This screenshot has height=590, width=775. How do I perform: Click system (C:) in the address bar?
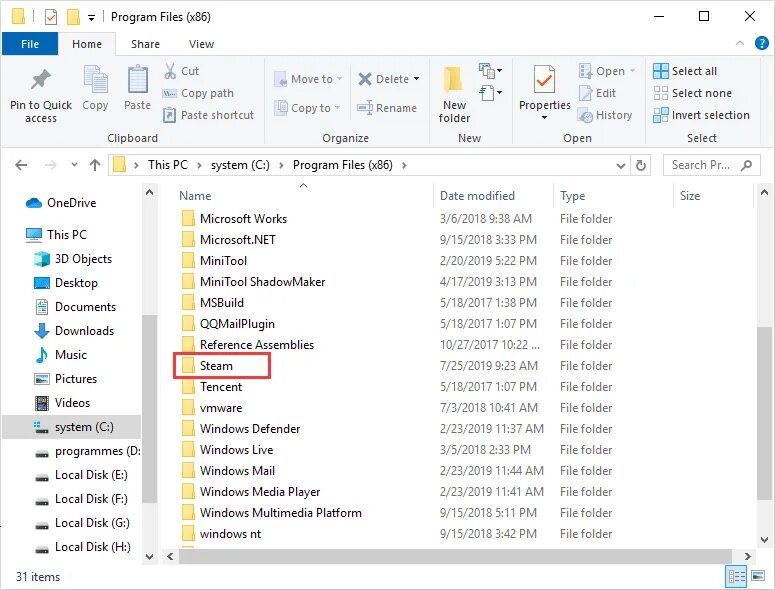(240, 165)
